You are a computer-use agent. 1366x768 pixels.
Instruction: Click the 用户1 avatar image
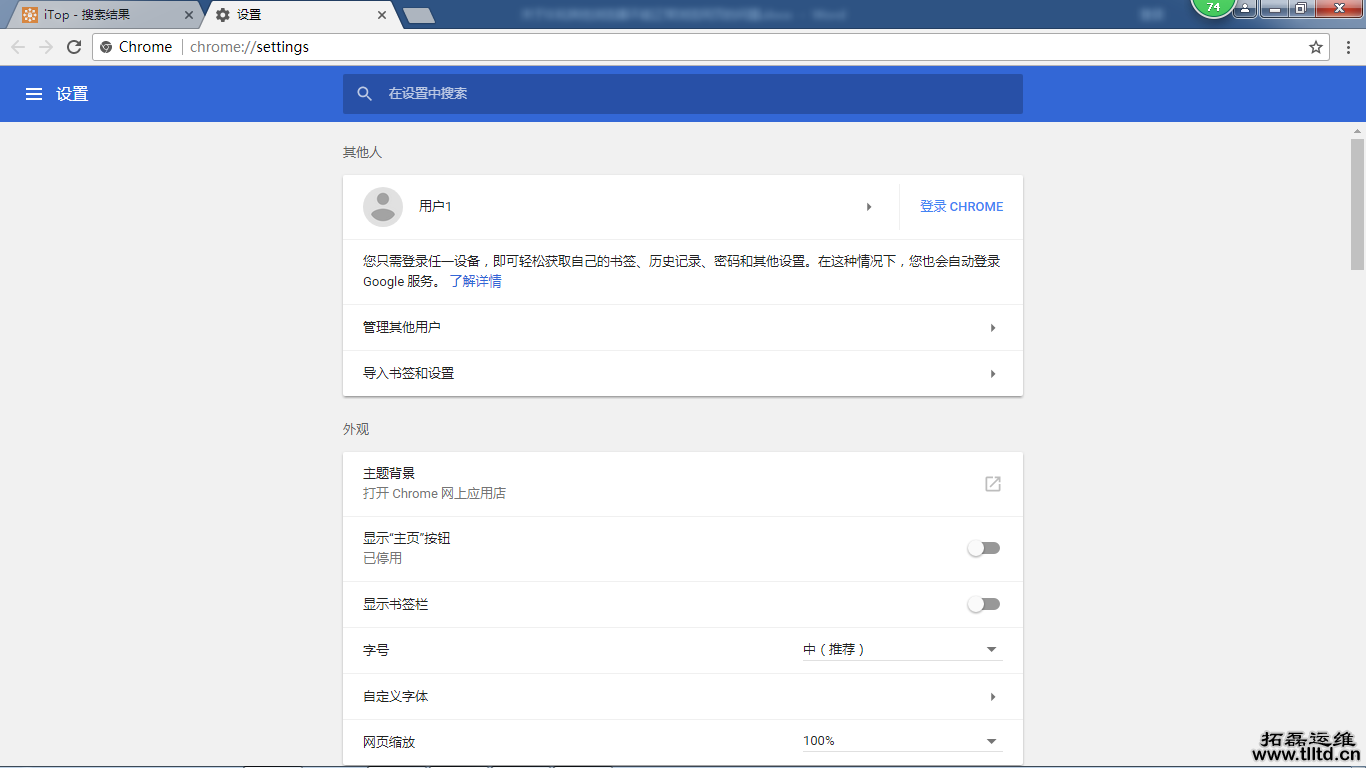point(381,206)
